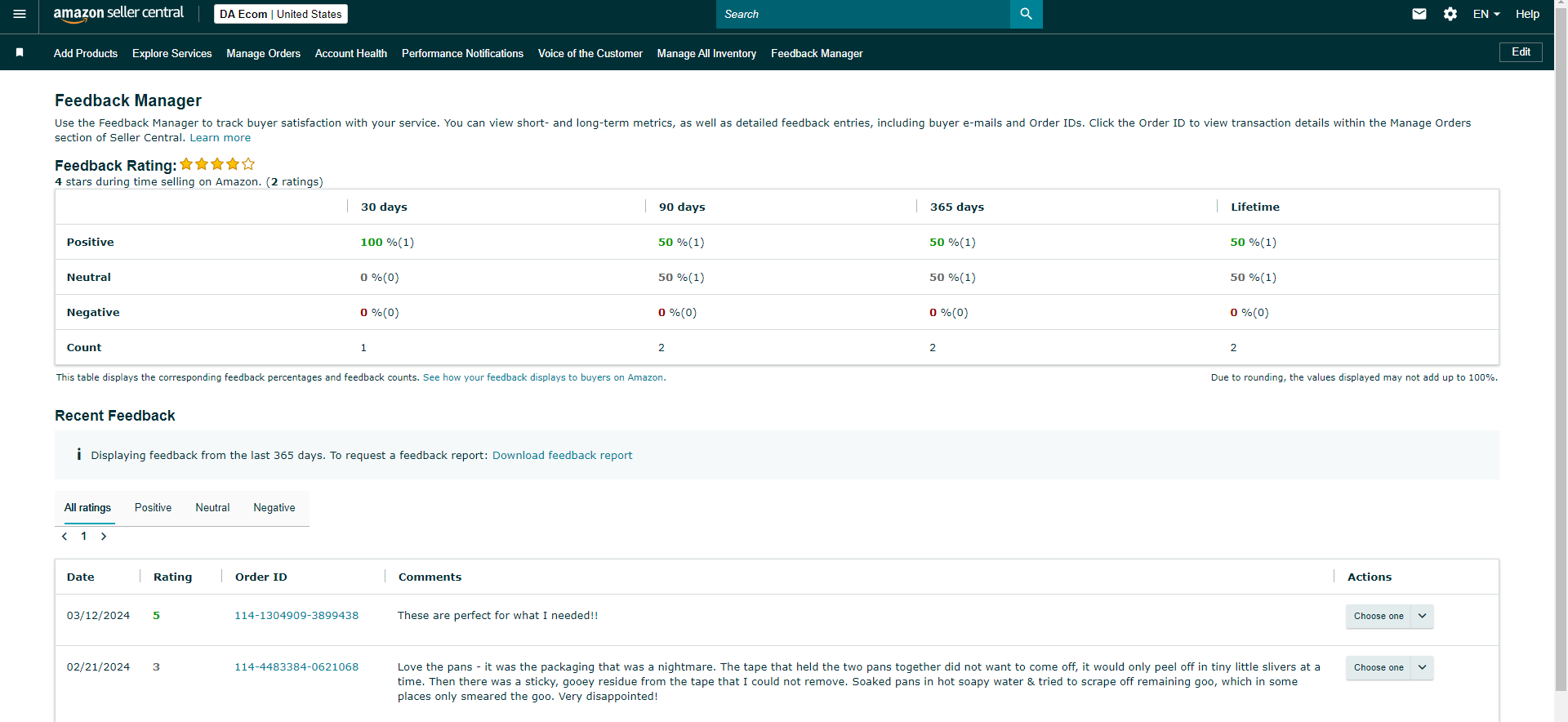Click the Lifetime column header

pos(1255,207)
